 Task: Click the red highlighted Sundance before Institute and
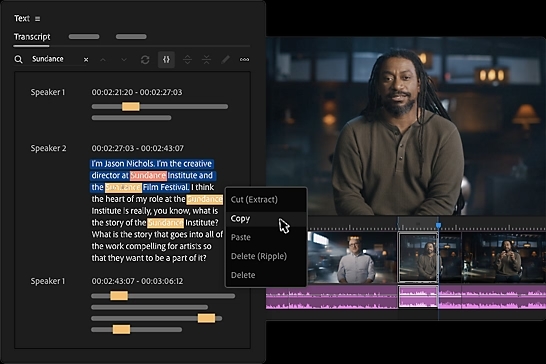pyautogui.click(x=148, y=176)
